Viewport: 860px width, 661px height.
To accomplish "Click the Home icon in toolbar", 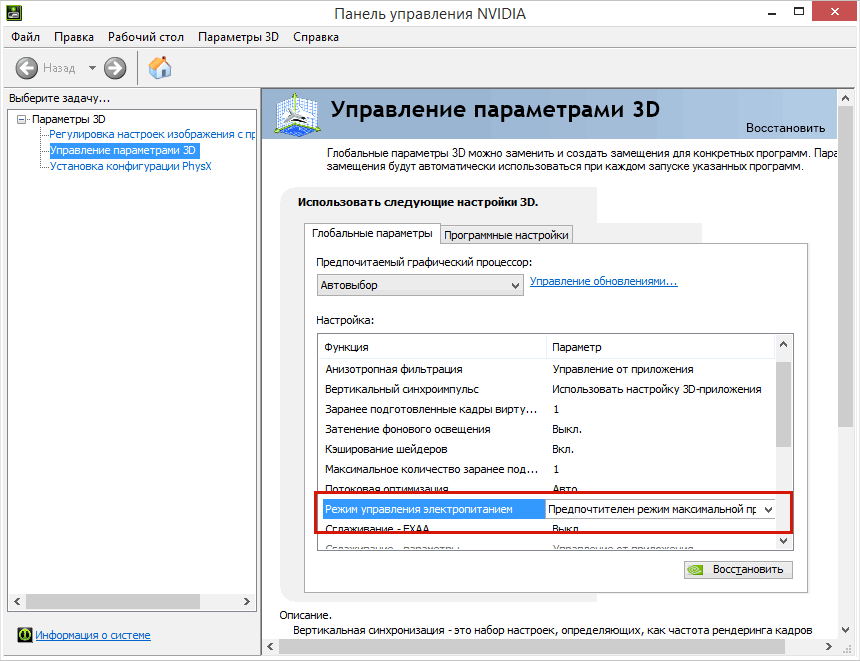I will (159, 68).
